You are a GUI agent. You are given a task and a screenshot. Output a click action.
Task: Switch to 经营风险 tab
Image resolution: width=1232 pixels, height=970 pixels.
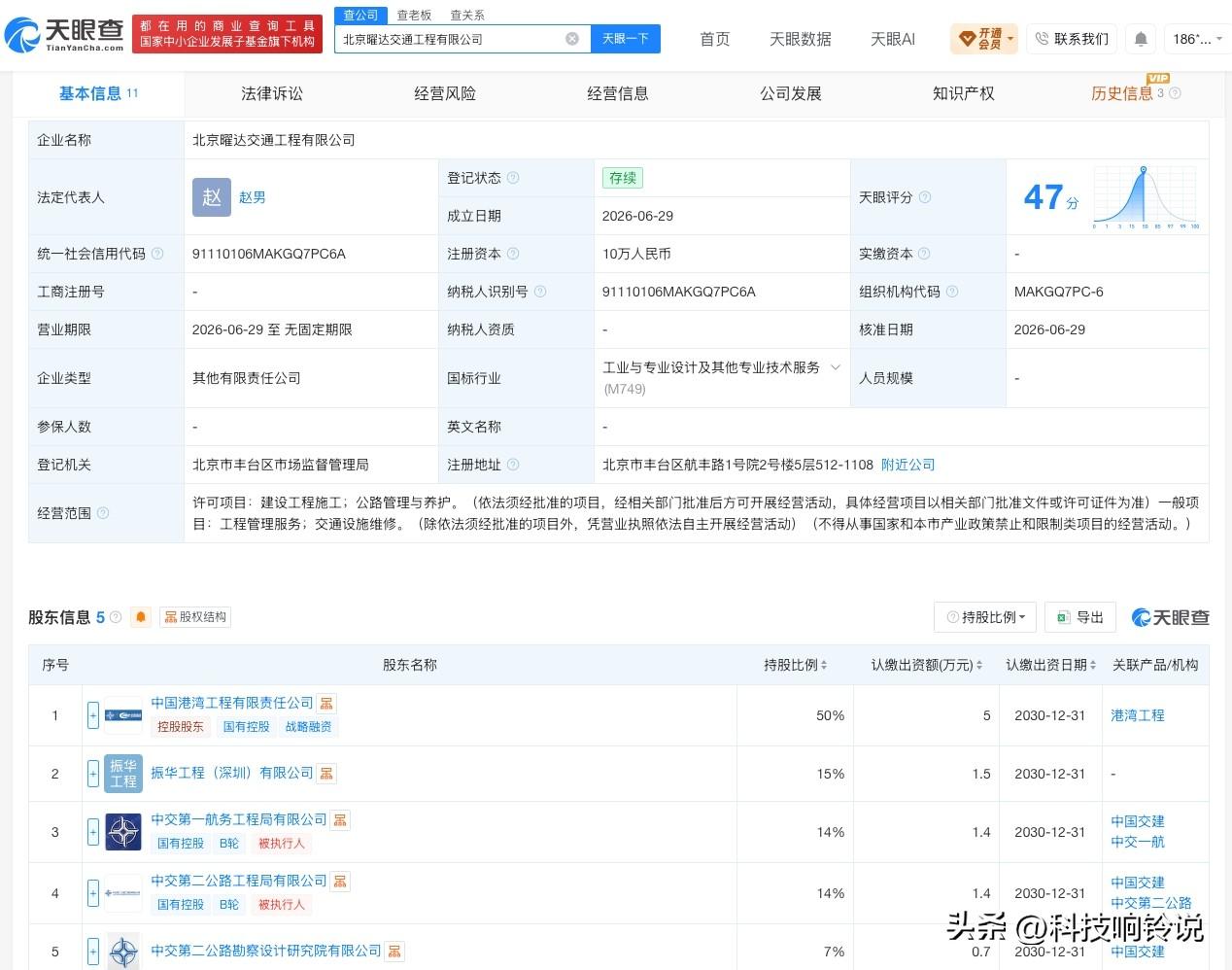[x=445, y=93]
